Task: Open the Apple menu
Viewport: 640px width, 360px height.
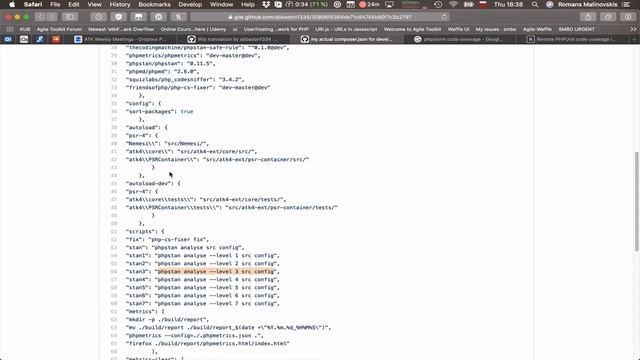Action: point(12,4)
